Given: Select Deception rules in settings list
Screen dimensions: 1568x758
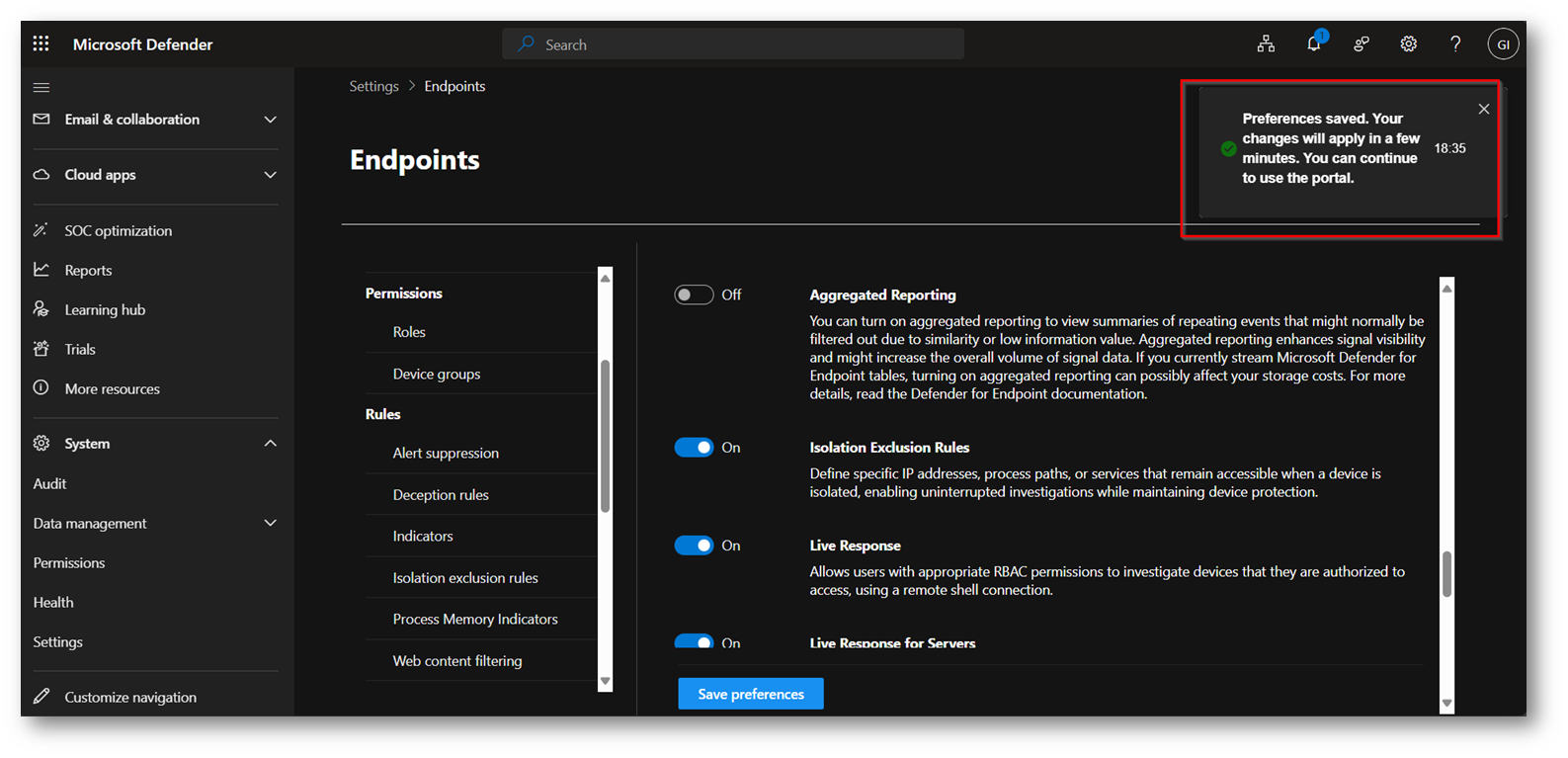Looking at the screenshot, I should 441,494.
